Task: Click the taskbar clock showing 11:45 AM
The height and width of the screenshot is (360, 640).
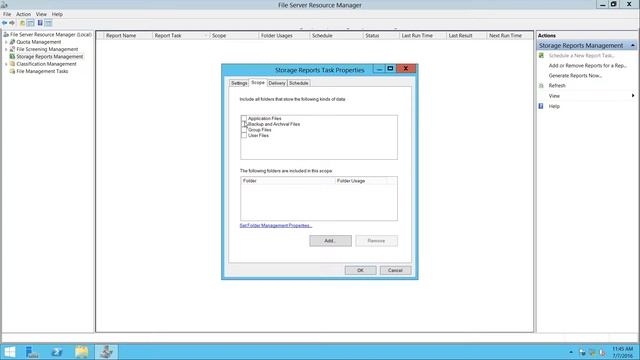Action: click(622, 352)
